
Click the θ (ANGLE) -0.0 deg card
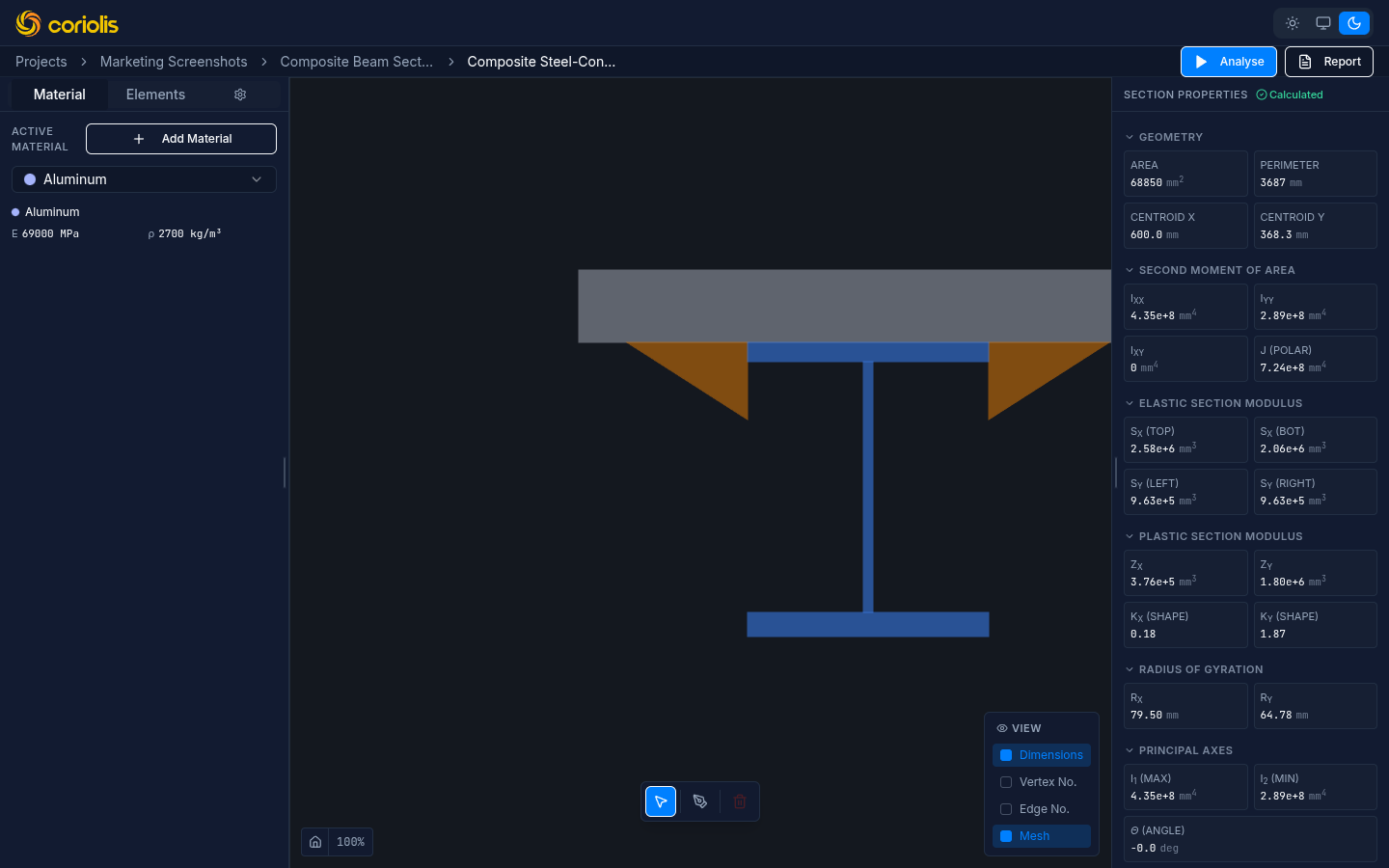tap(1250, 839)
